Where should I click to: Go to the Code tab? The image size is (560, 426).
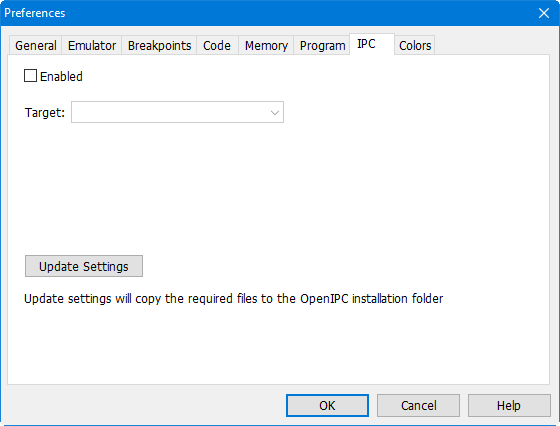[217, 45]
